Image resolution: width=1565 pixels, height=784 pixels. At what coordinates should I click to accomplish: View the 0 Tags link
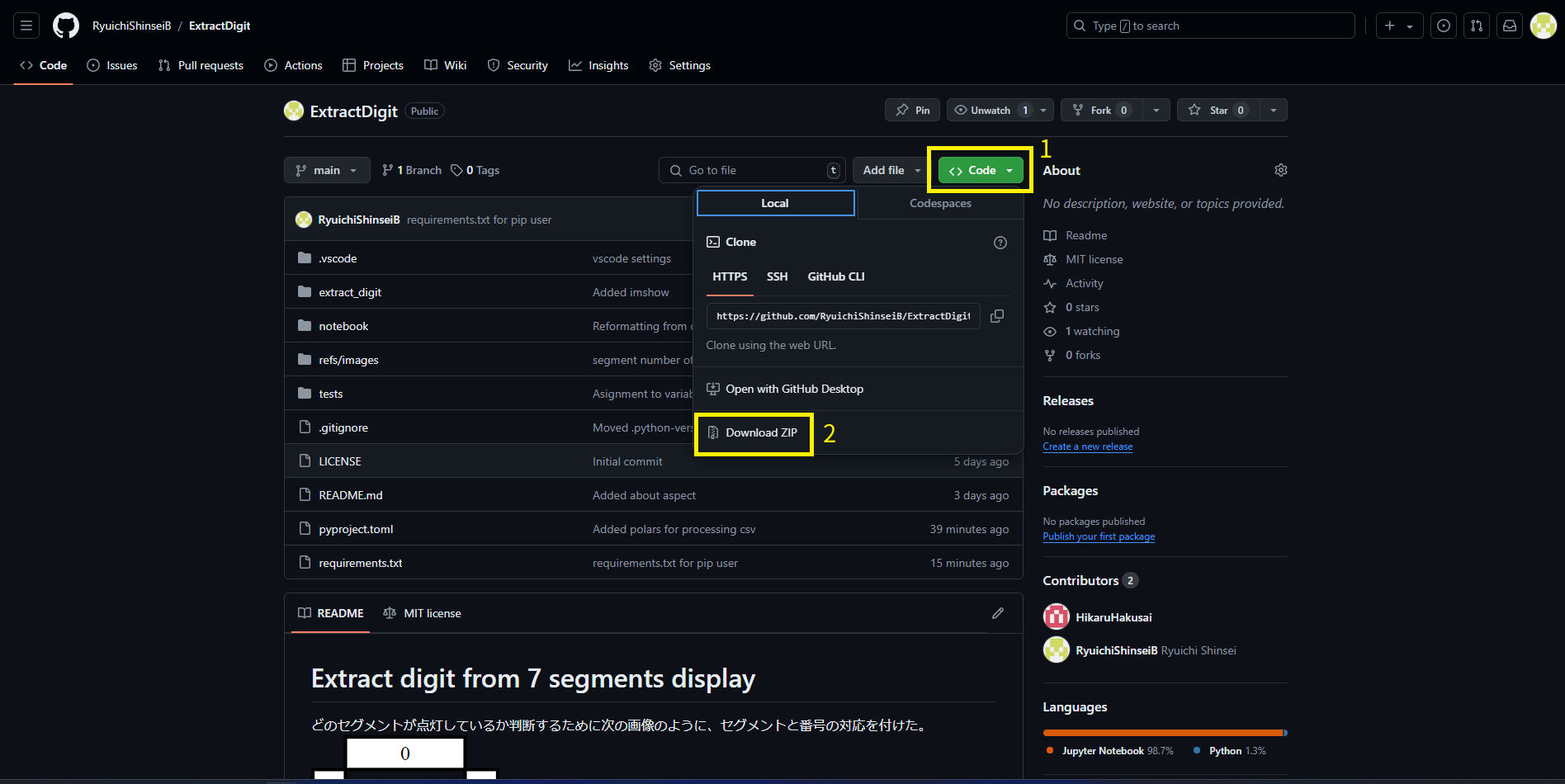pyautogui.click(x=475, y=170)
